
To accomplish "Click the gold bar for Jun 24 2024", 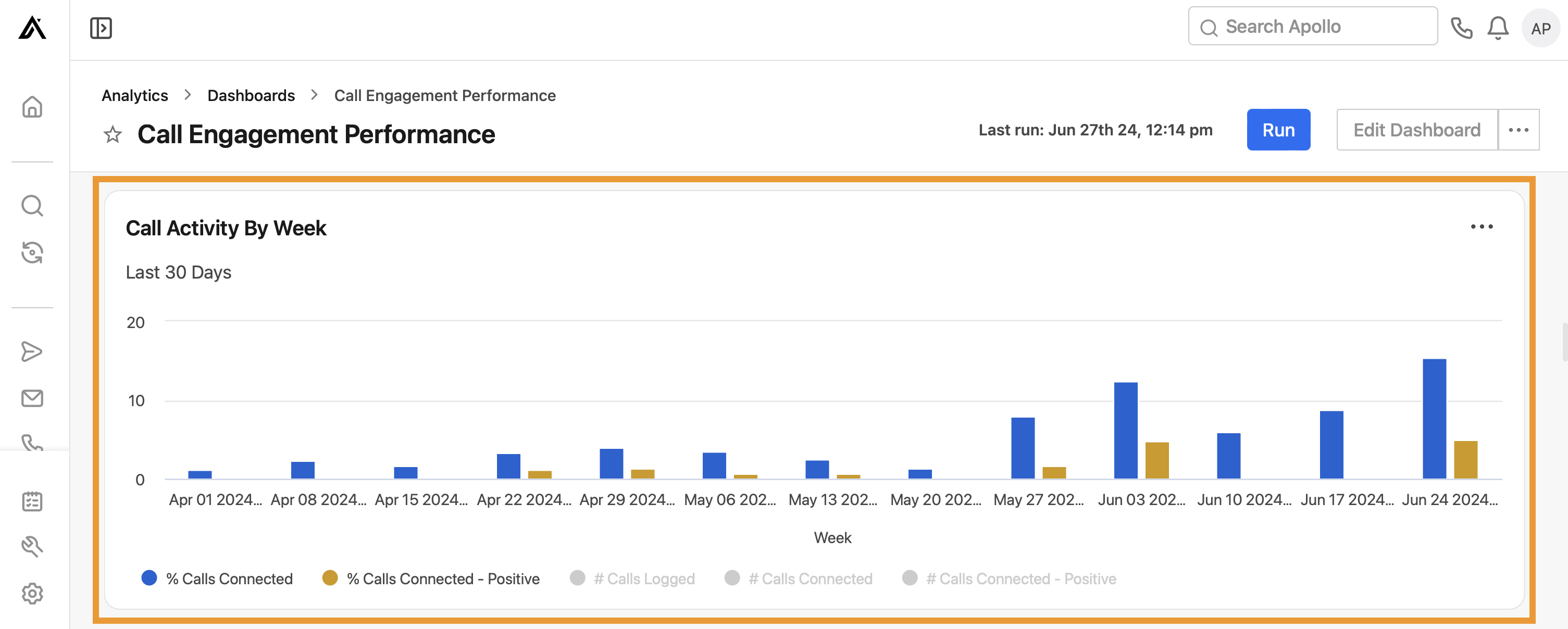I will (1465, 460).
